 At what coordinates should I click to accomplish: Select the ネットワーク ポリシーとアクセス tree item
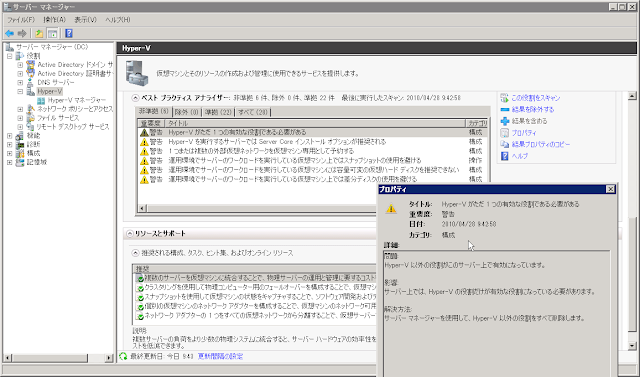(75, 109)
